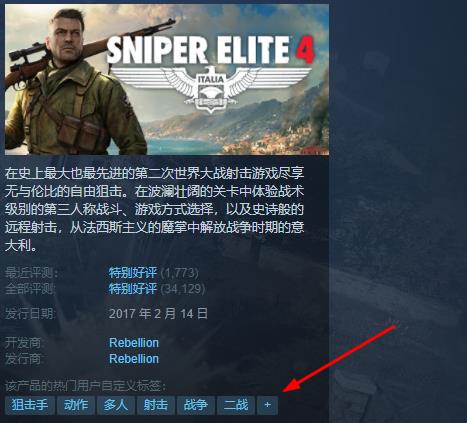
Task: Click the 该产品的热门用户自定义标签 heading
Action: (x=85, y=386)
